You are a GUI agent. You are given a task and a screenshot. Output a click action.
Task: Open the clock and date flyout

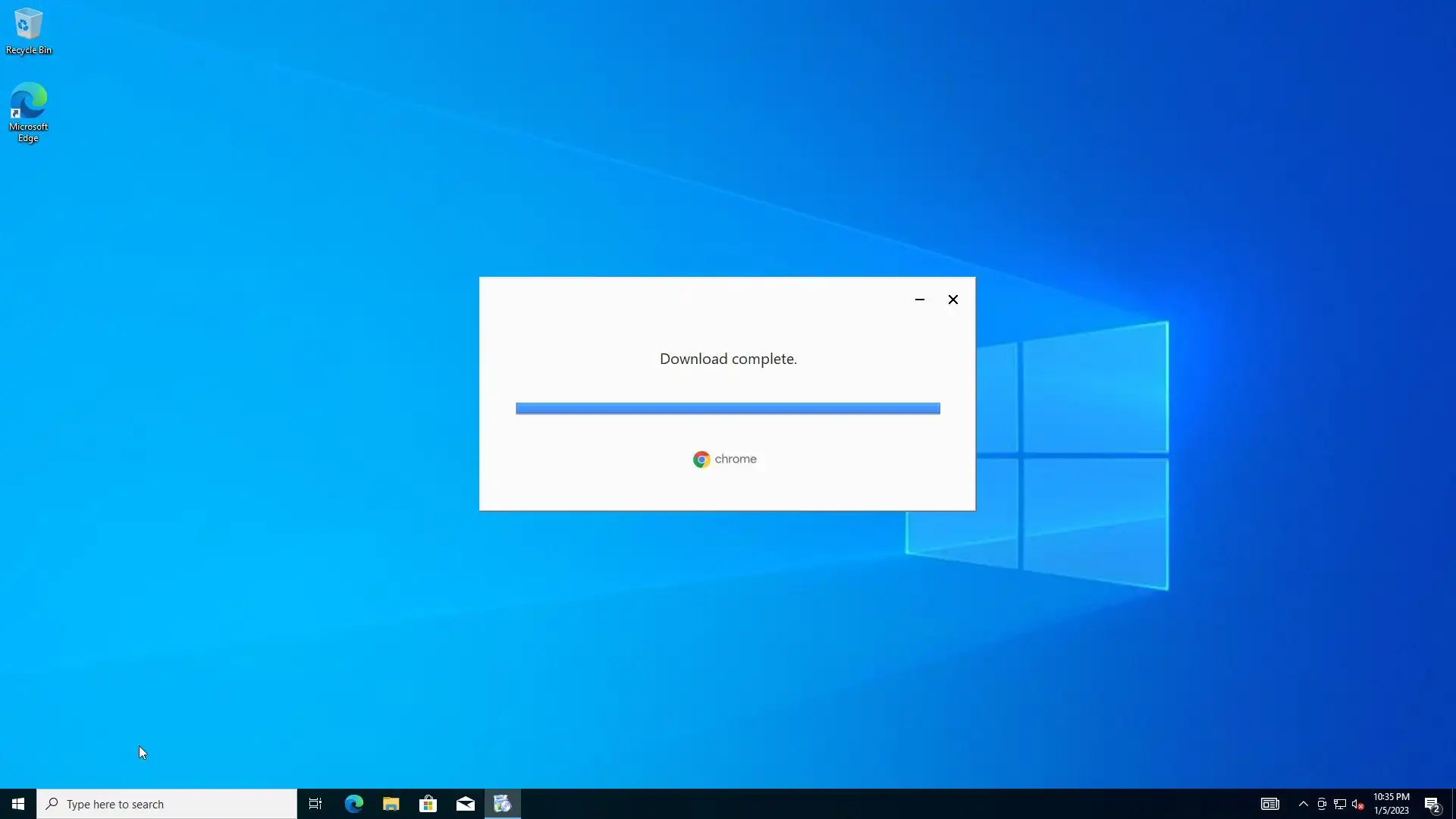click(x=1391, y=804)
